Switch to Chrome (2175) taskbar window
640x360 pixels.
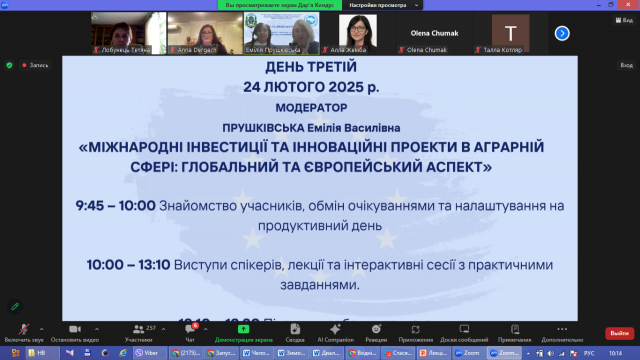(186, 353)
